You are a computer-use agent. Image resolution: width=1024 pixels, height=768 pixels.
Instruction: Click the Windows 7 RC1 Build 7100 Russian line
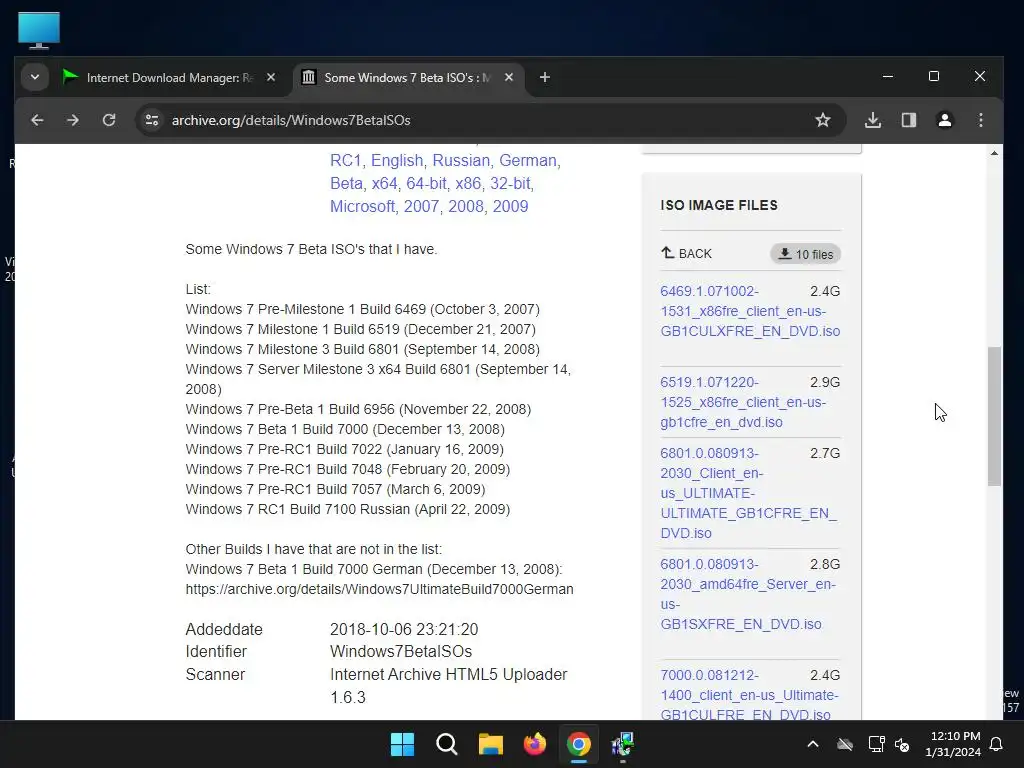[347, 509]
